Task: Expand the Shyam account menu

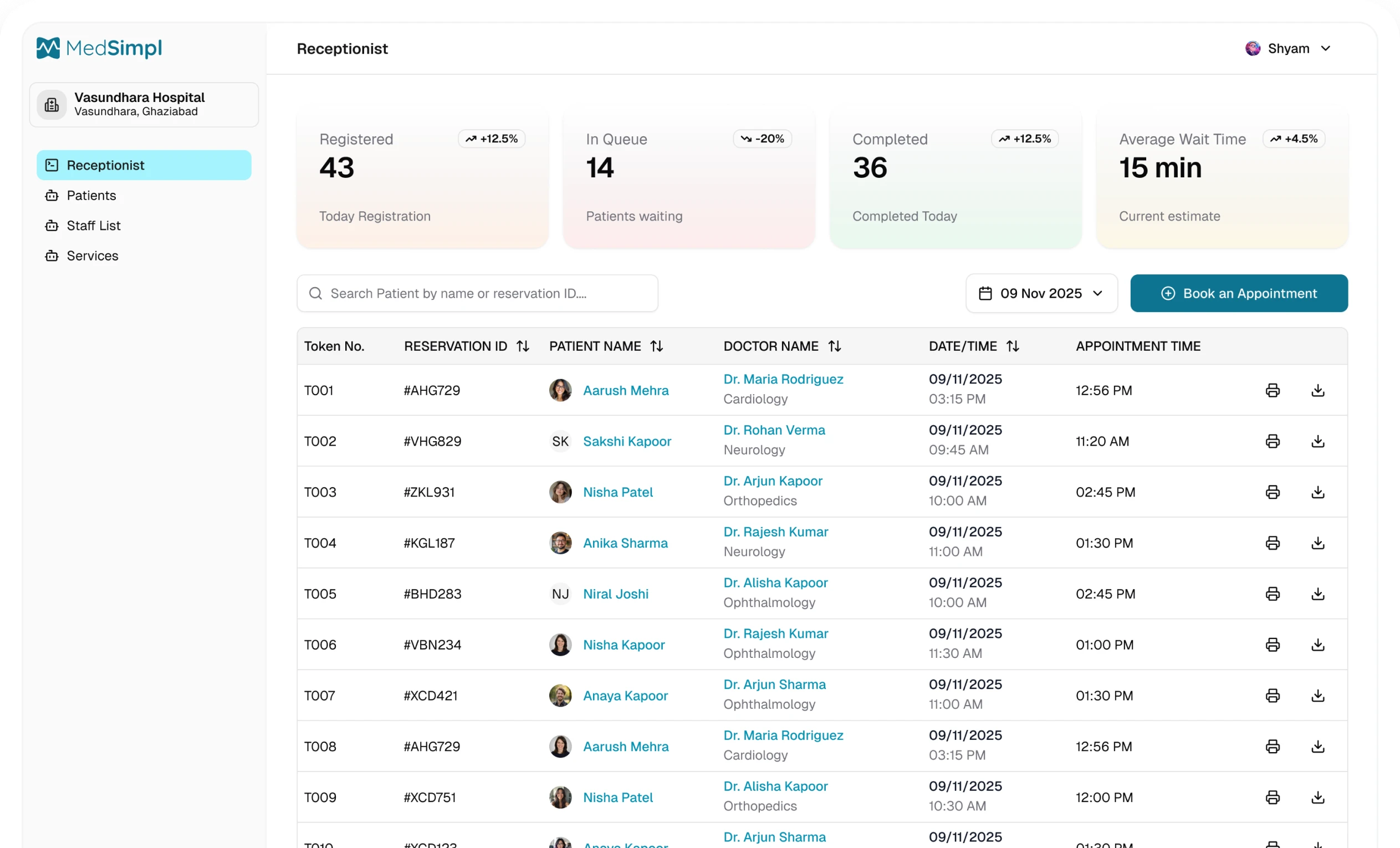Action: 1327,48
